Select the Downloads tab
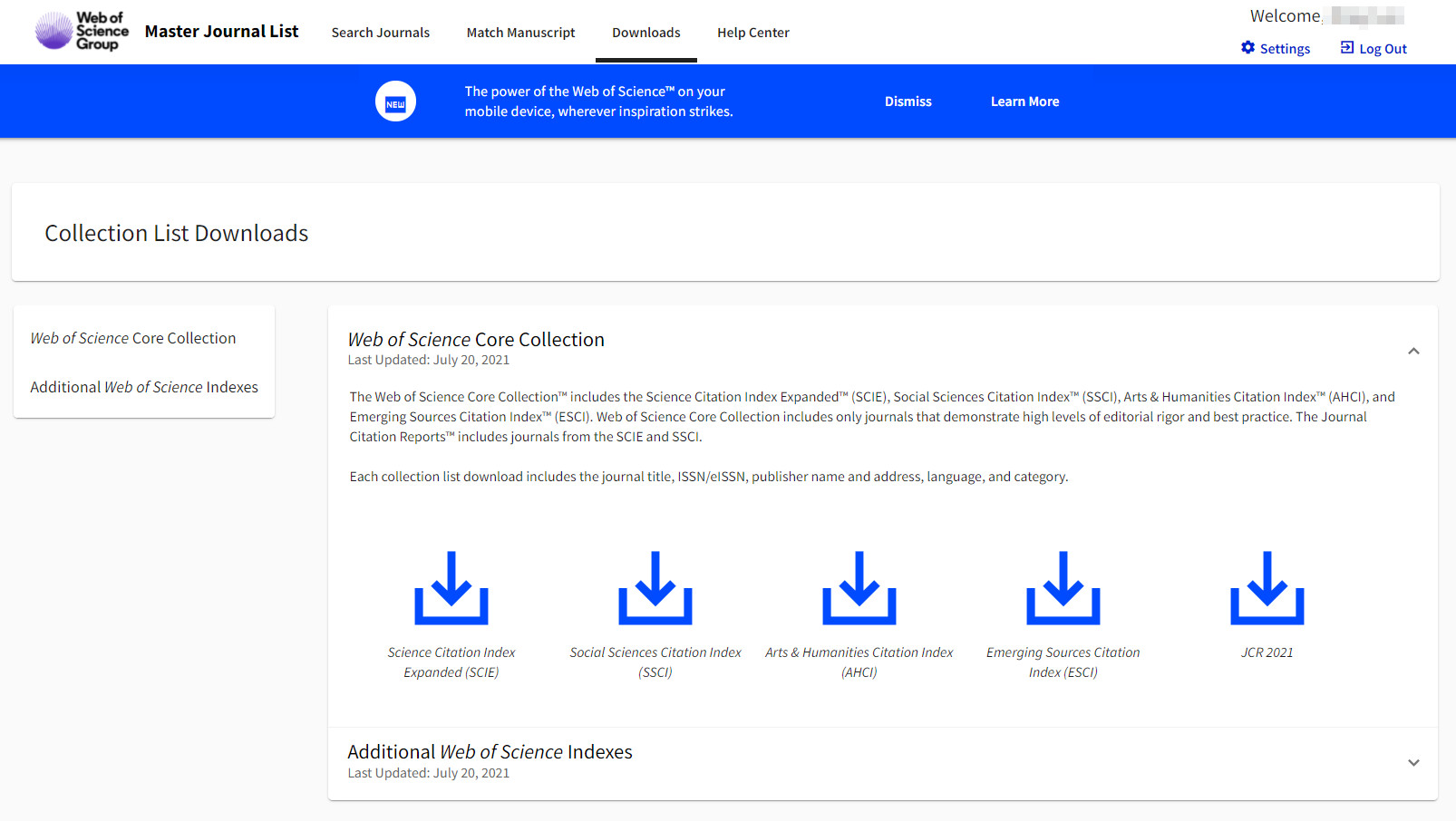The height and width of the screenshot is (821, 1456). (x=646, y=33)
